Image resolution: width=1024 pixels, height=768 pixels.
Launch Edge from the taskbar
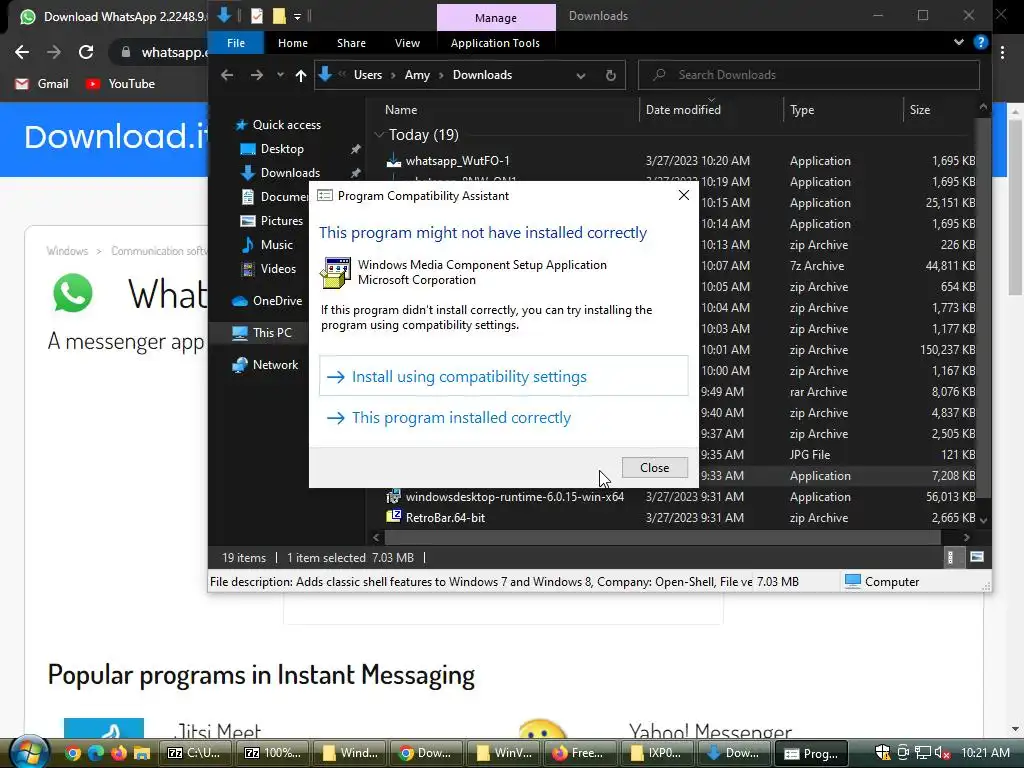point(96,753)
